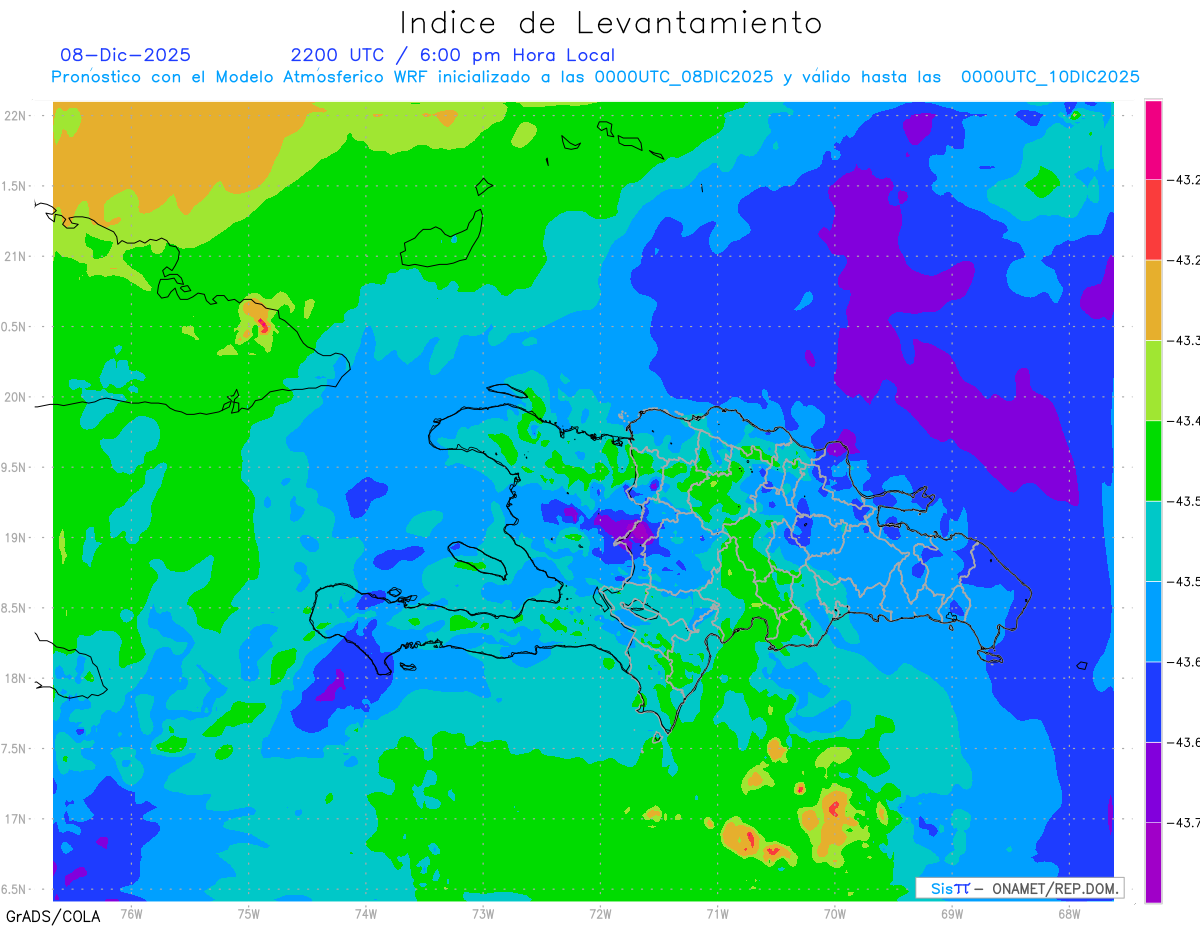Click the 69W longitude label
Viewport: 1200px width, 927px height.
[951, 912]
